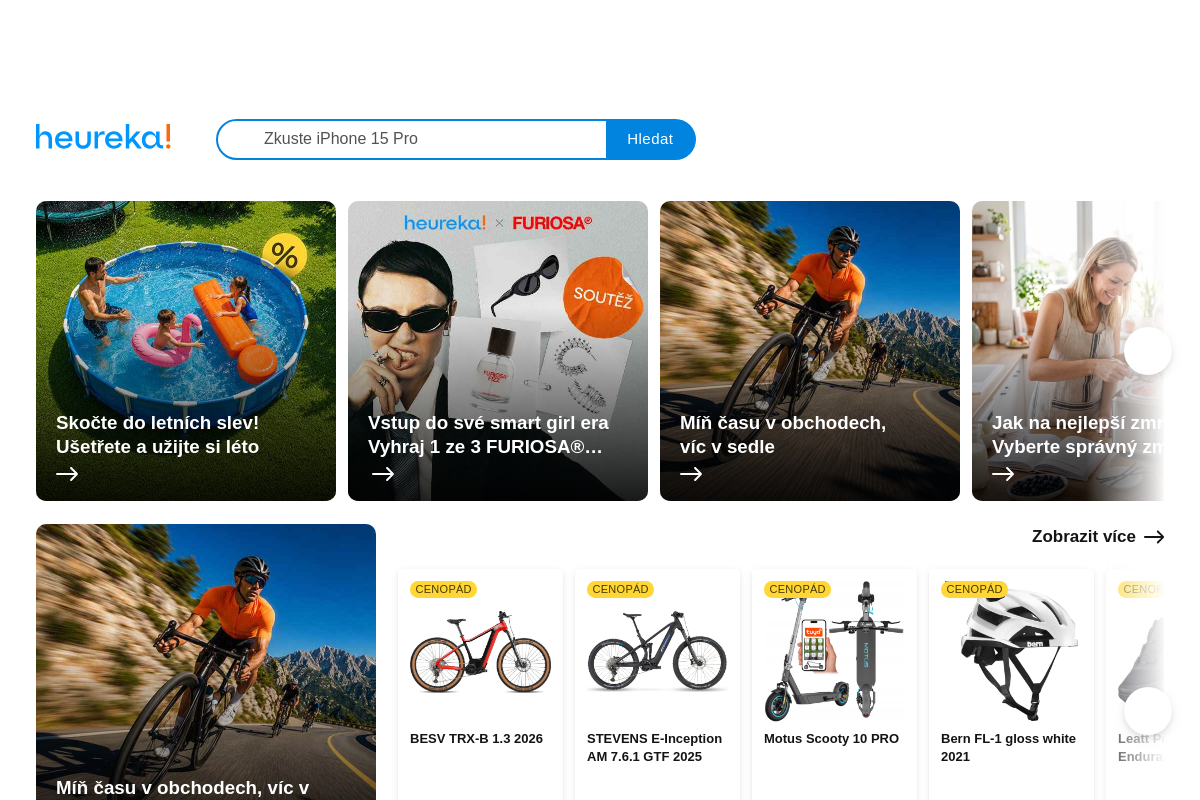This screenshot has width=1200, height=800.
Task: Advance the product carousel to the right
Action: pos(1148,711)
